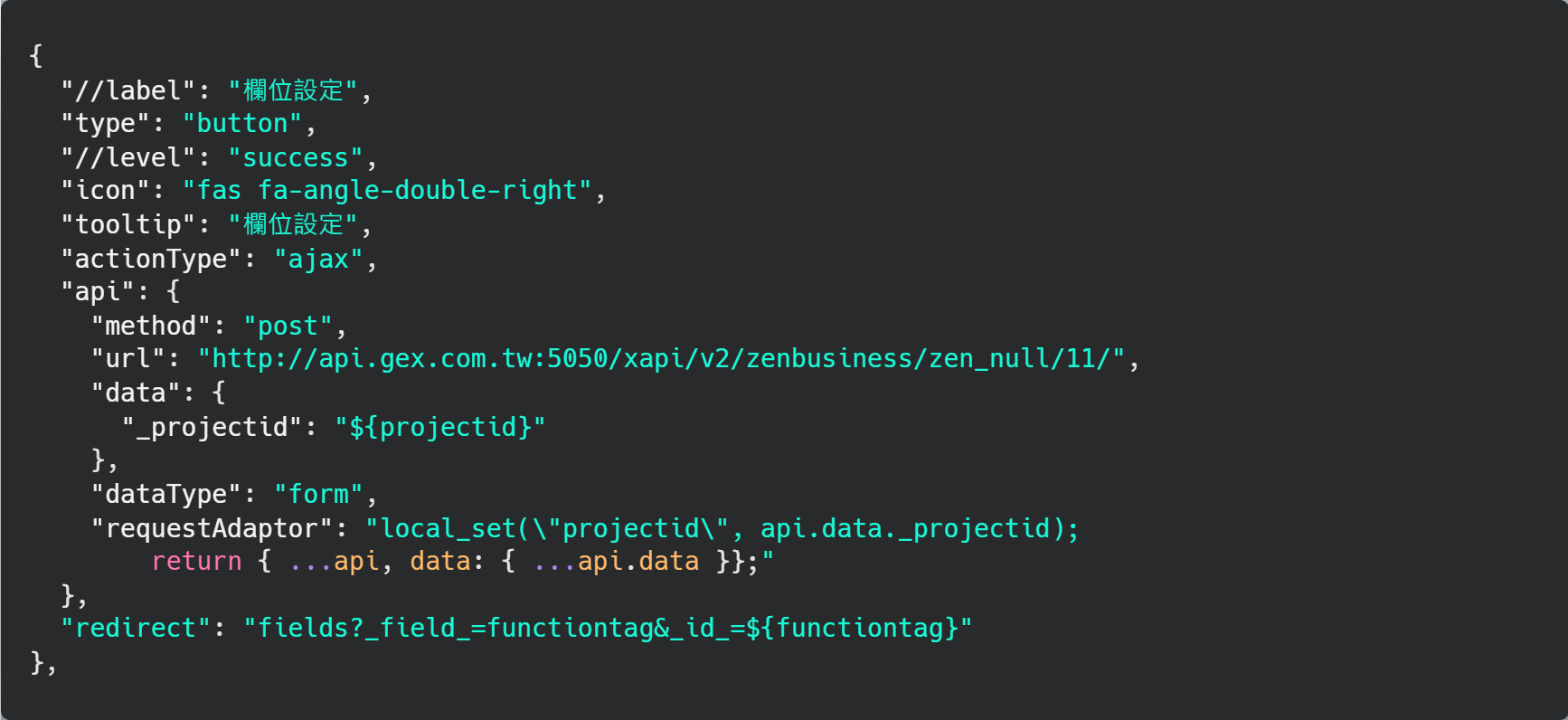Screen dimensions: 1568x720
Task: Click the "requestAdaptor" key
Action: coord(212,528)
